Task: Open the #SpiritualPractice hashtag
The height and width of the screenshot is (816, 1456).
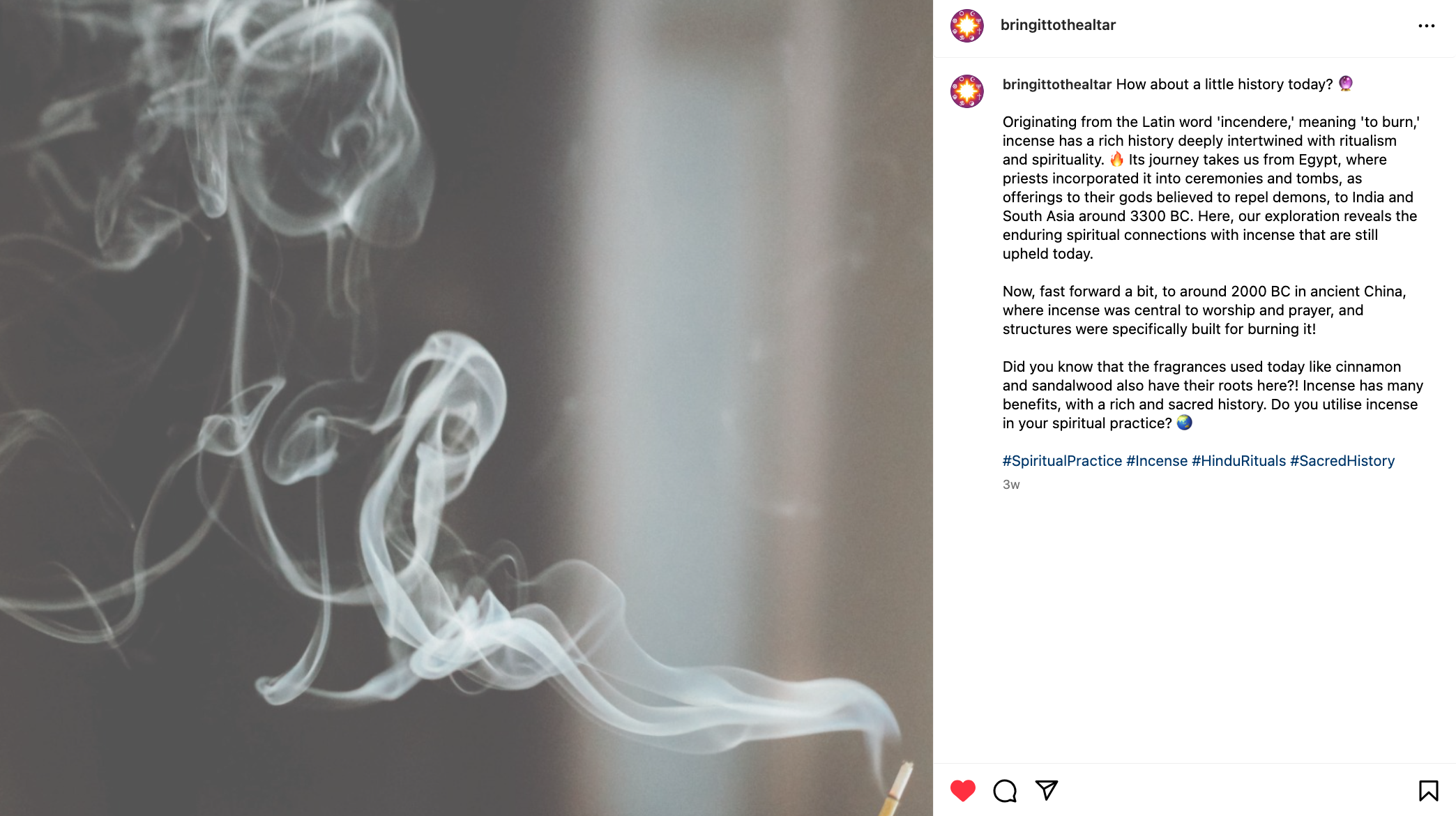Action: [1062, 461]
